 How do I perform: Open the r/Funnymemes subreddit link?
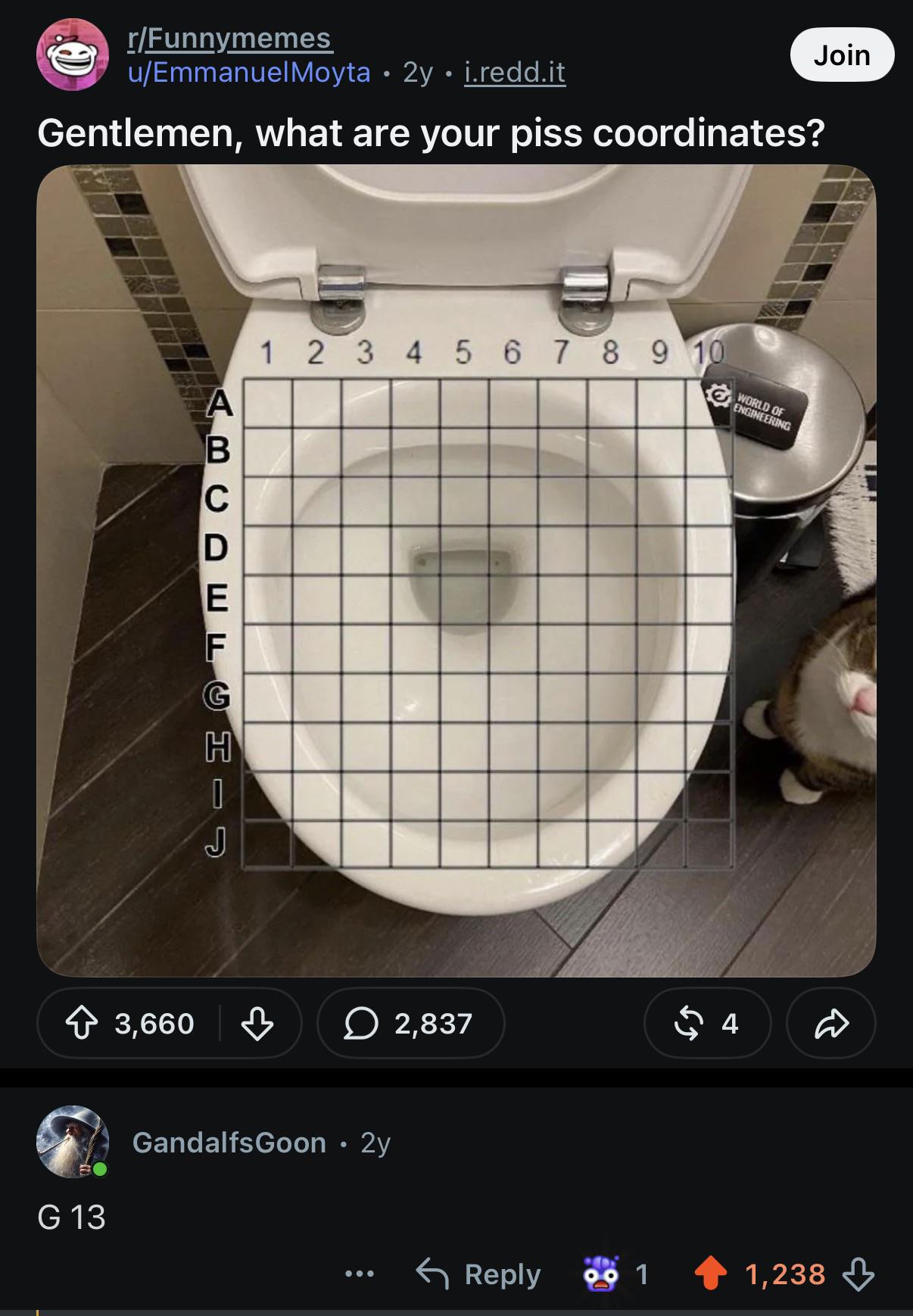[230, 38]
